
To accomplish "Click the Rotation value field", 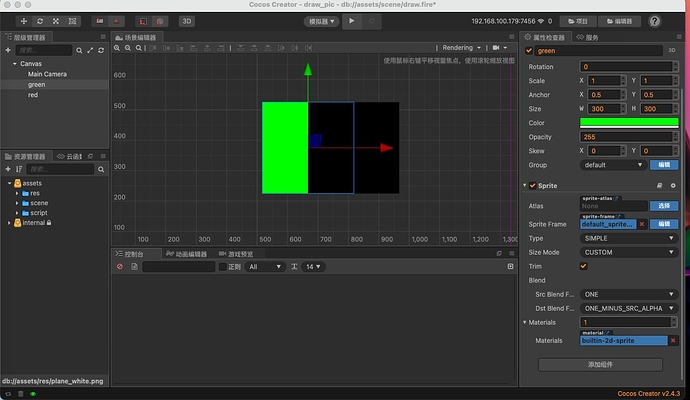I will click(x=628, y=66).
